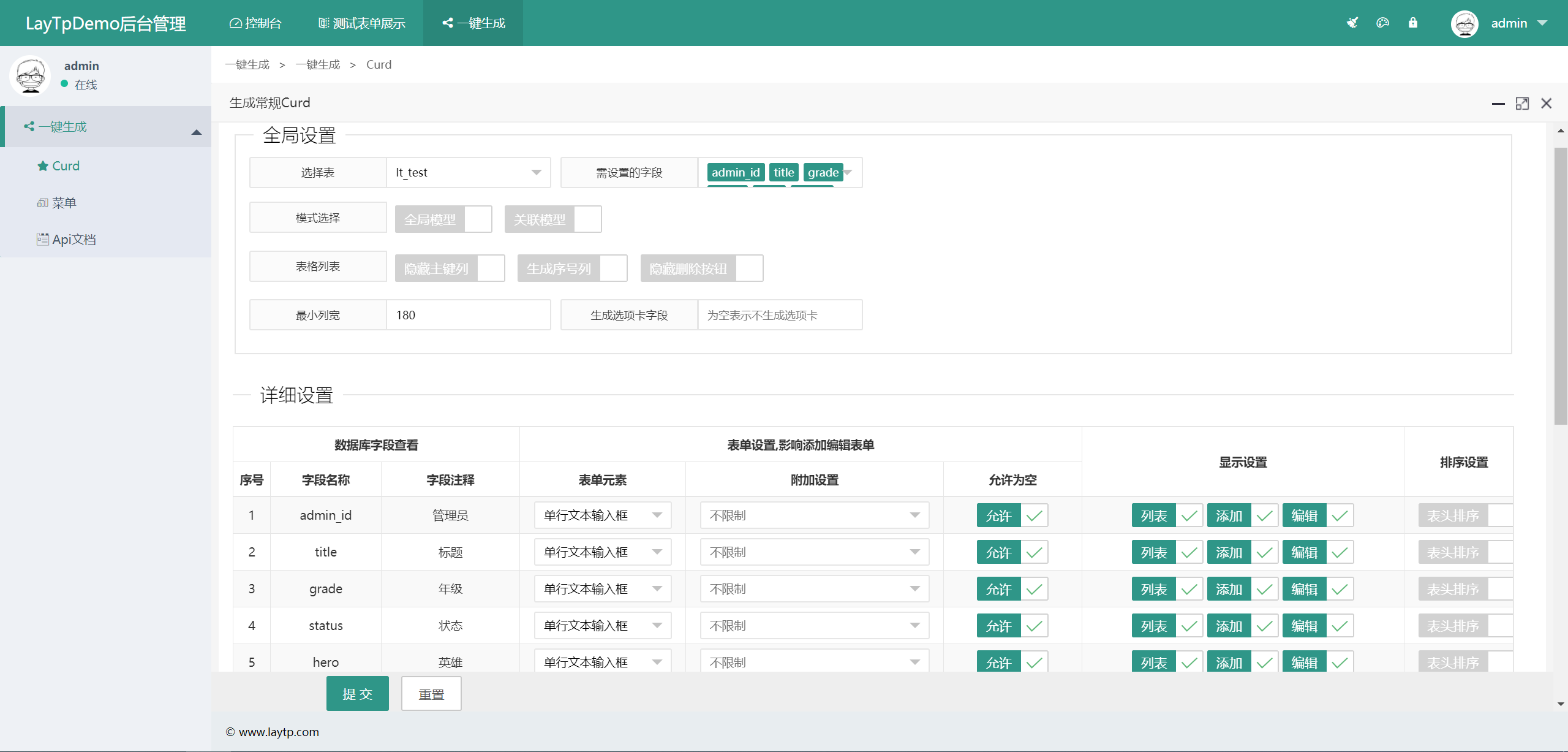Select the 一键生成 top menu tab
Screen dimensions: 1568x752
pos(473,23)
